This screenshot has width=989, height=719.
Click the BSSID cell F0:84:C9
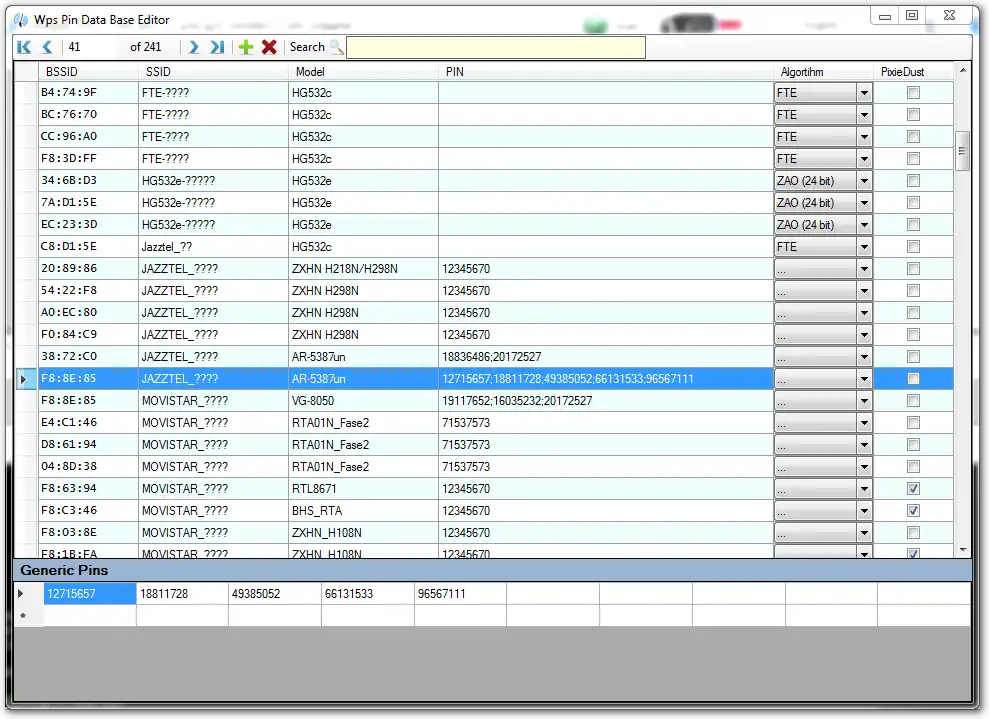click(x=88, y=334)
